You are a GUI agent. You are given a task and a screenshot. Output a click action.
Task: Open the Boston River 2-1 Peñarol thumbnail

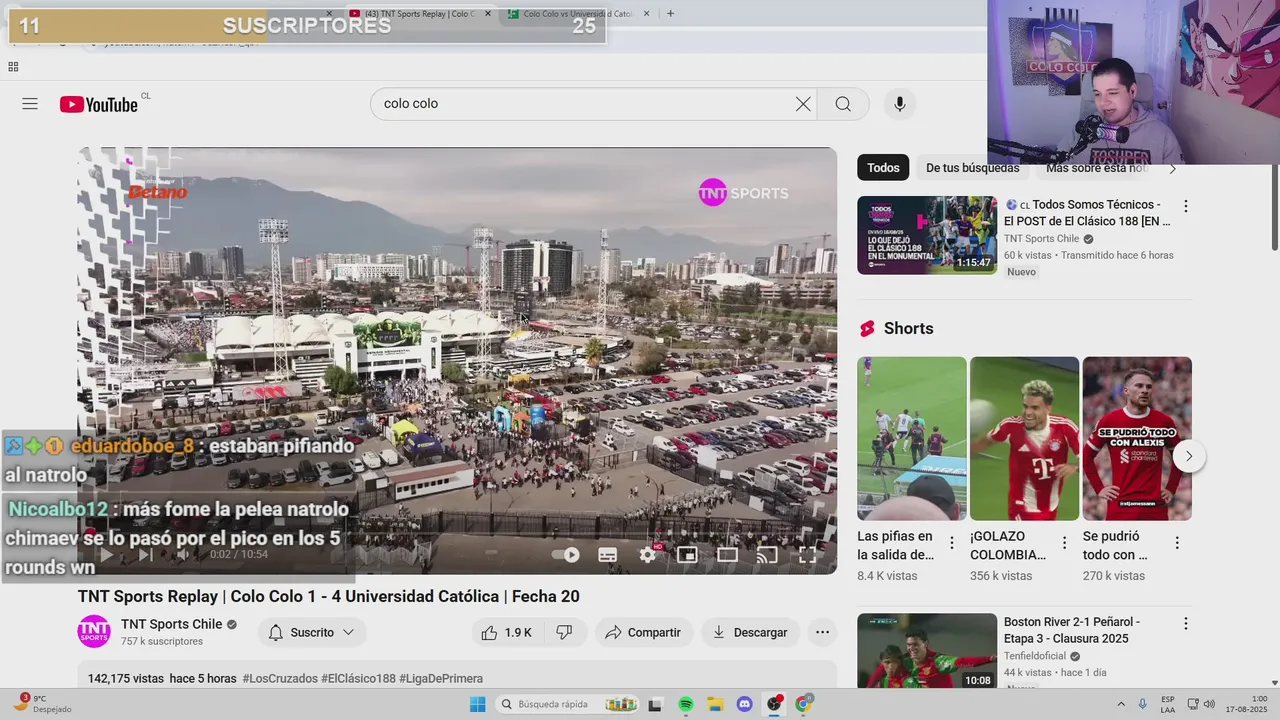pyautogui.click(x=927, y=651)
